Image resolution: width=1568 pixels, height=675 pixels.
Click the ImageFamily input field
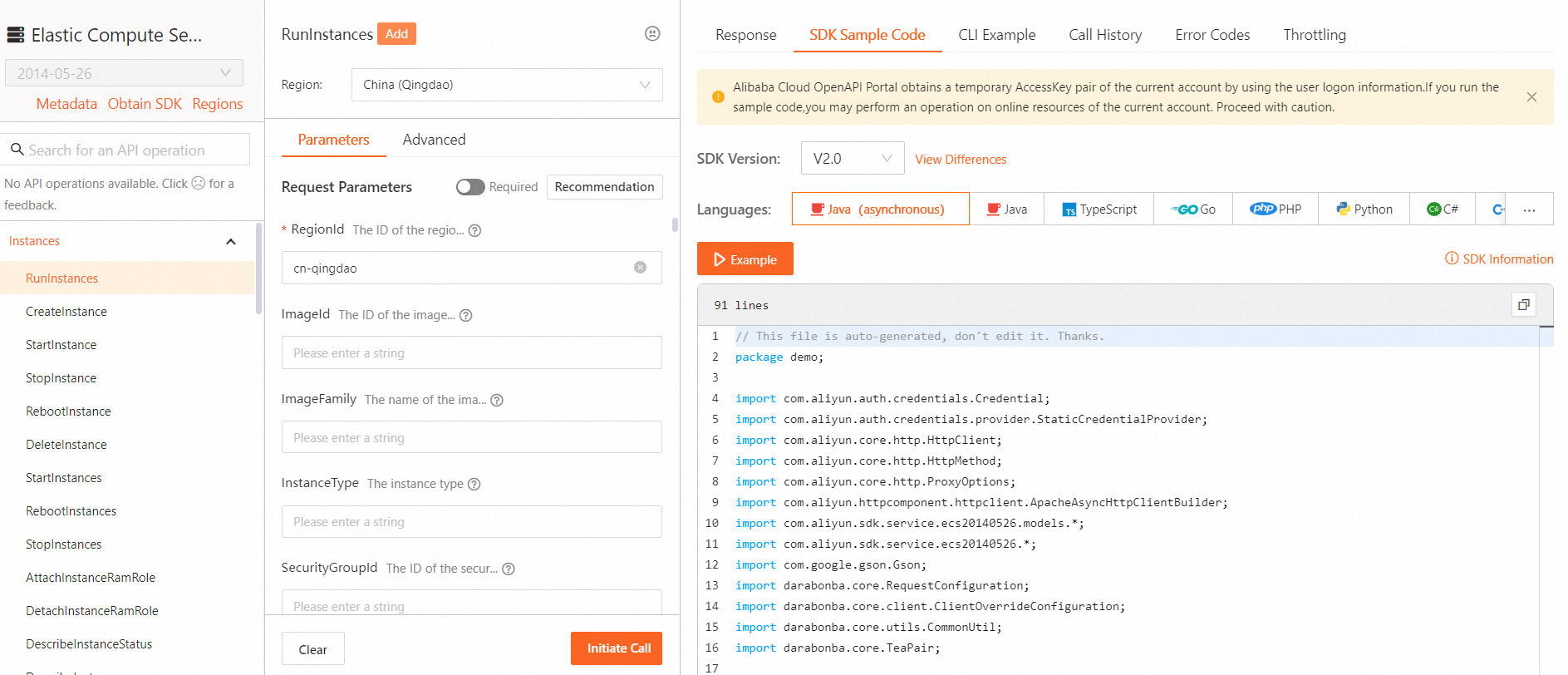[471, 437]
